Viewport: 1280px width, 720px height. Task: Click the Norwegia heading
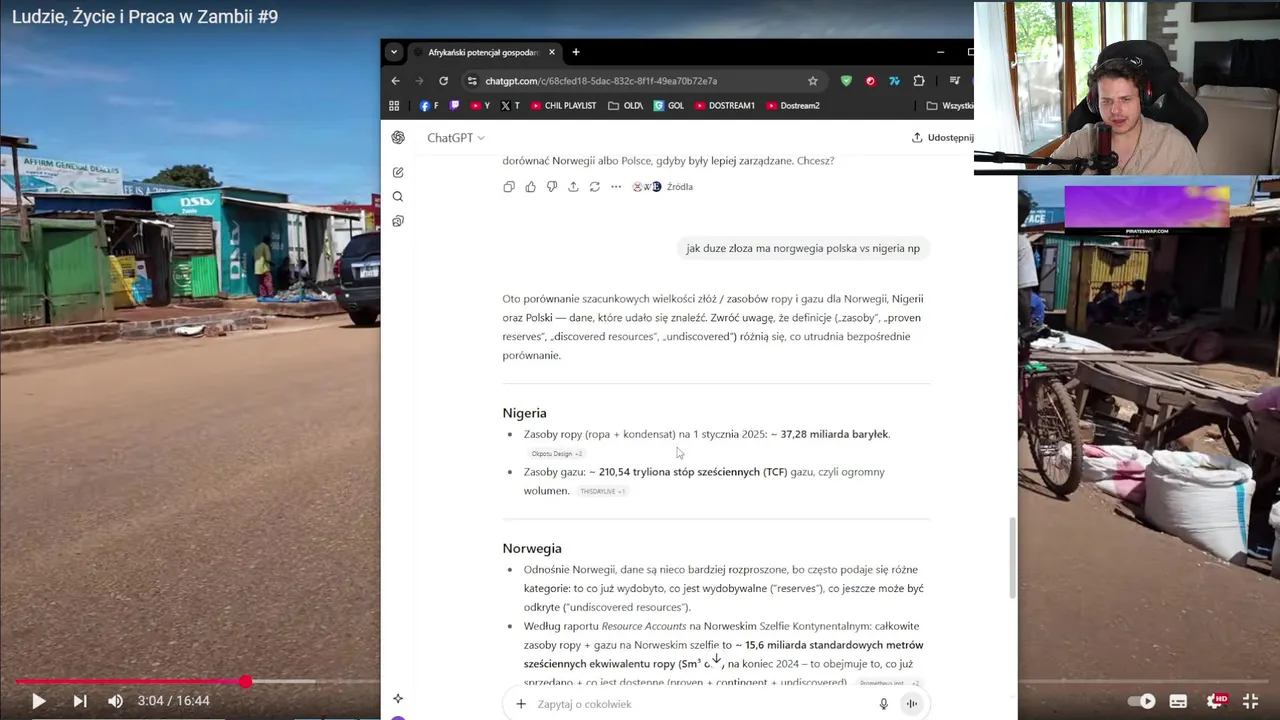[532, 549]
